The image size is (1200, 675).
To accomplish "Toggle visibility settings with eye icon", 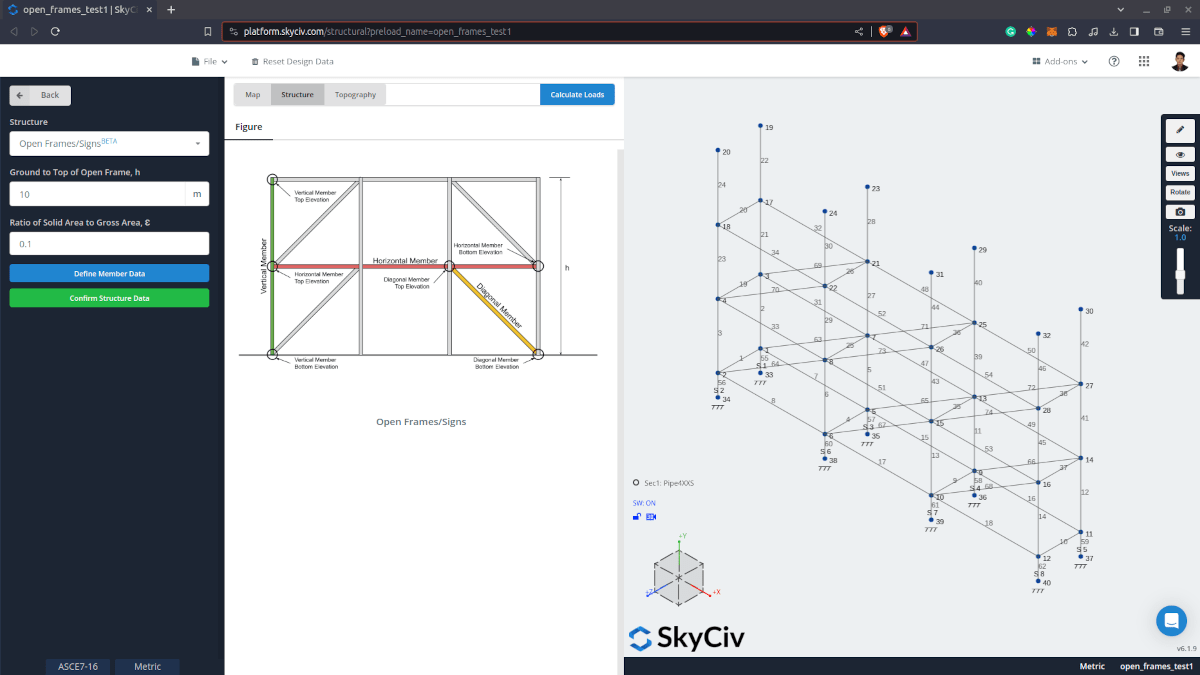I will coord(1180,155).
